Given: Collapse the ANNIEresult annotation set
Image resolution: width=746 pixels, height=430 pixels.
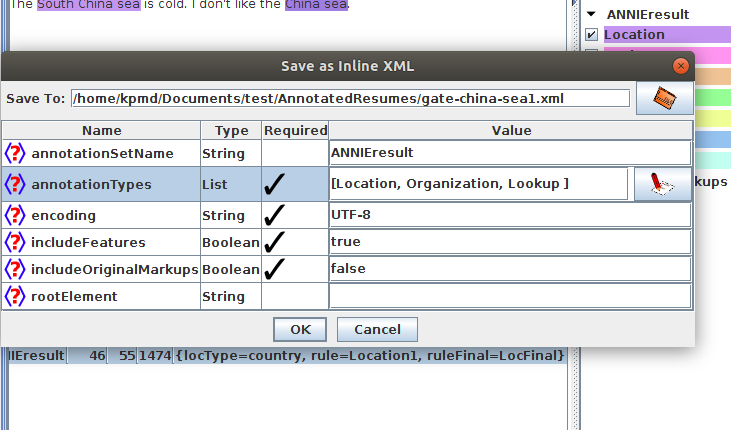Looking at the screenshot, I should (591, 15).
